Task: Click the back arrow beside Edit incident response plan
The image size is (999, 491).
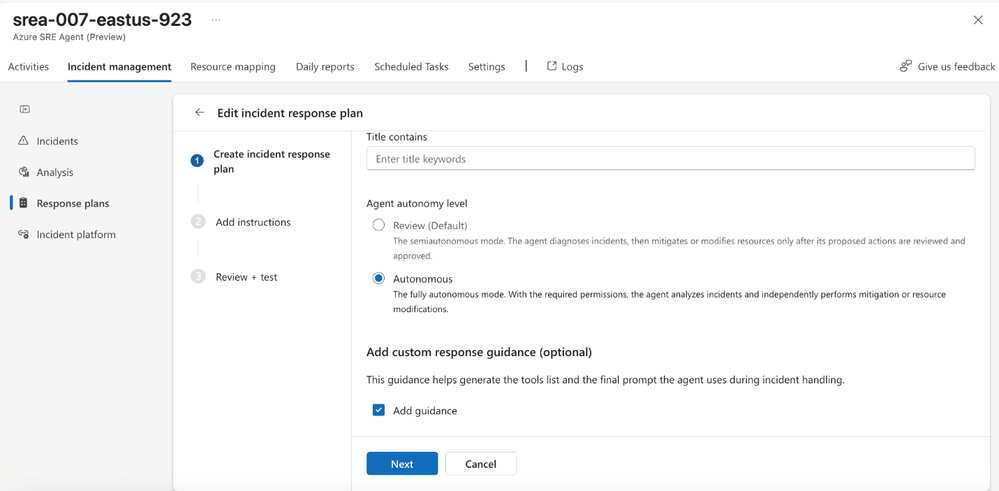Action: click(199, 113)
